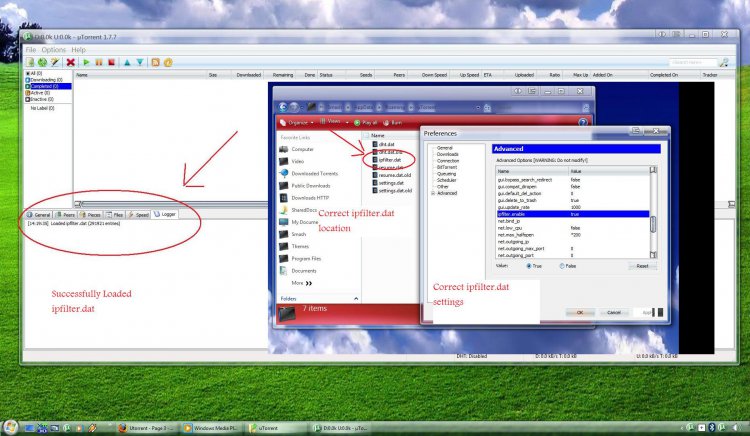Collapse the Folders panel chevron
The image size is (750, 436).
coord(356,298)
